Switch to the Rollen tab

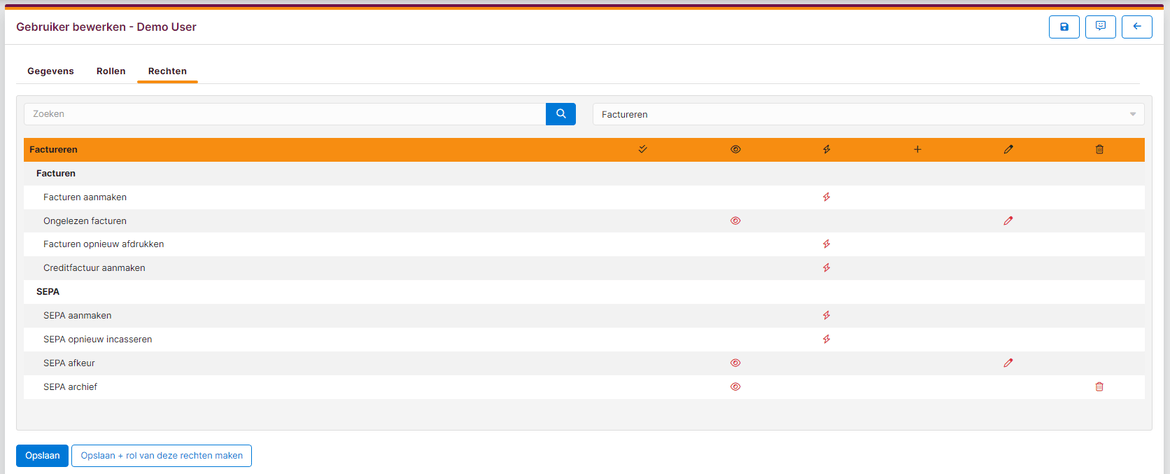[x=111, y=72]
